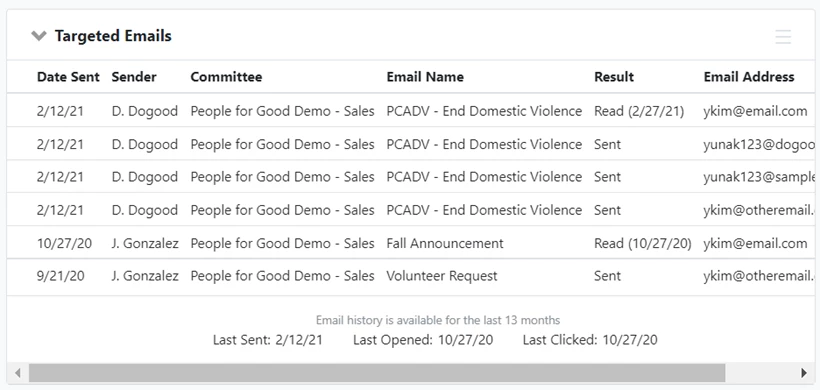Click 2/12/21 date in the yunak123@sample row

[x=60, y=177]
